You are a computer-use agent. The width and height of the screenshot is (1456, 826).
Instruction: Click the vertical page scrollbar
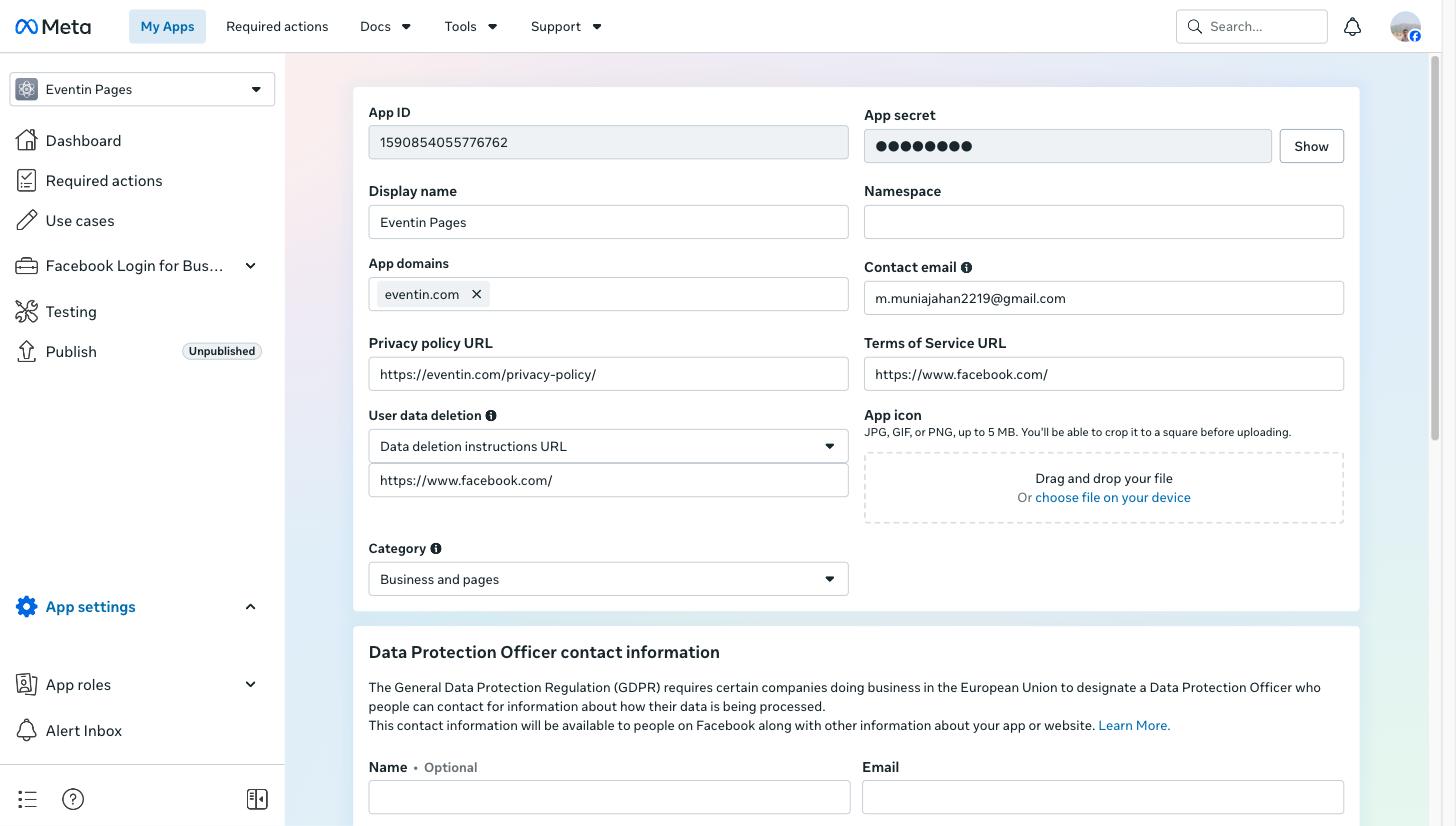coord(1436,248)
